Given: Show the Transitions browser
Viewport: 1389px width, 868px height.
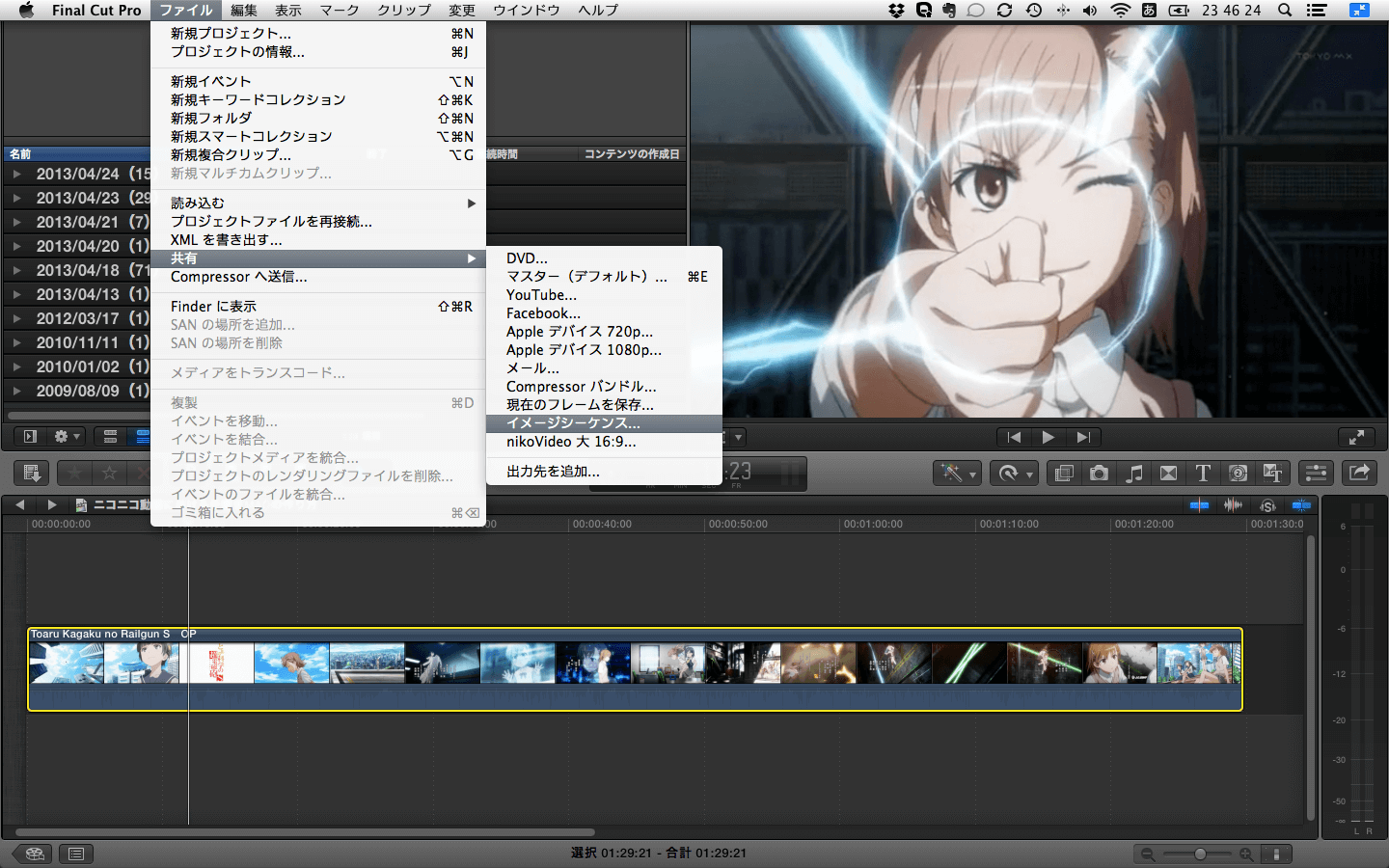Looking at the screenshot, I should click(1168, 473).
